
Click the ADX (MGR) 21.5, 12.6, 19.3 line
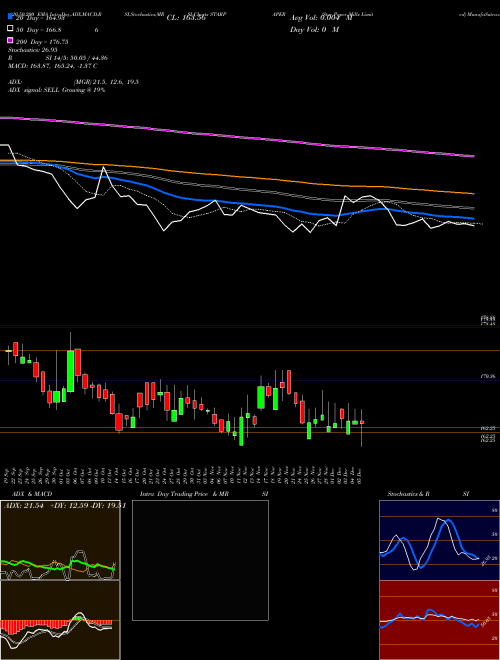pos(74,82)
